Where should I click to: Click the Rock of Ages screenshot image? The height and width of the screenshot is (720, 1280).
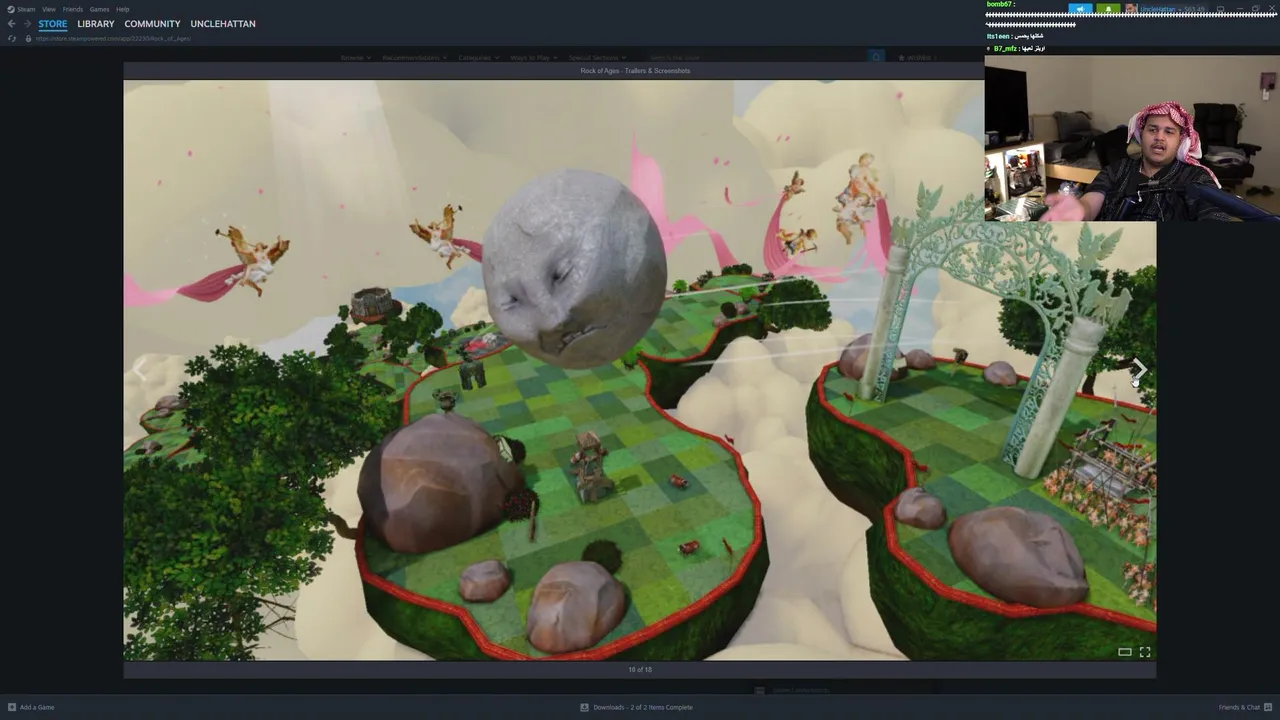[640, 370]
